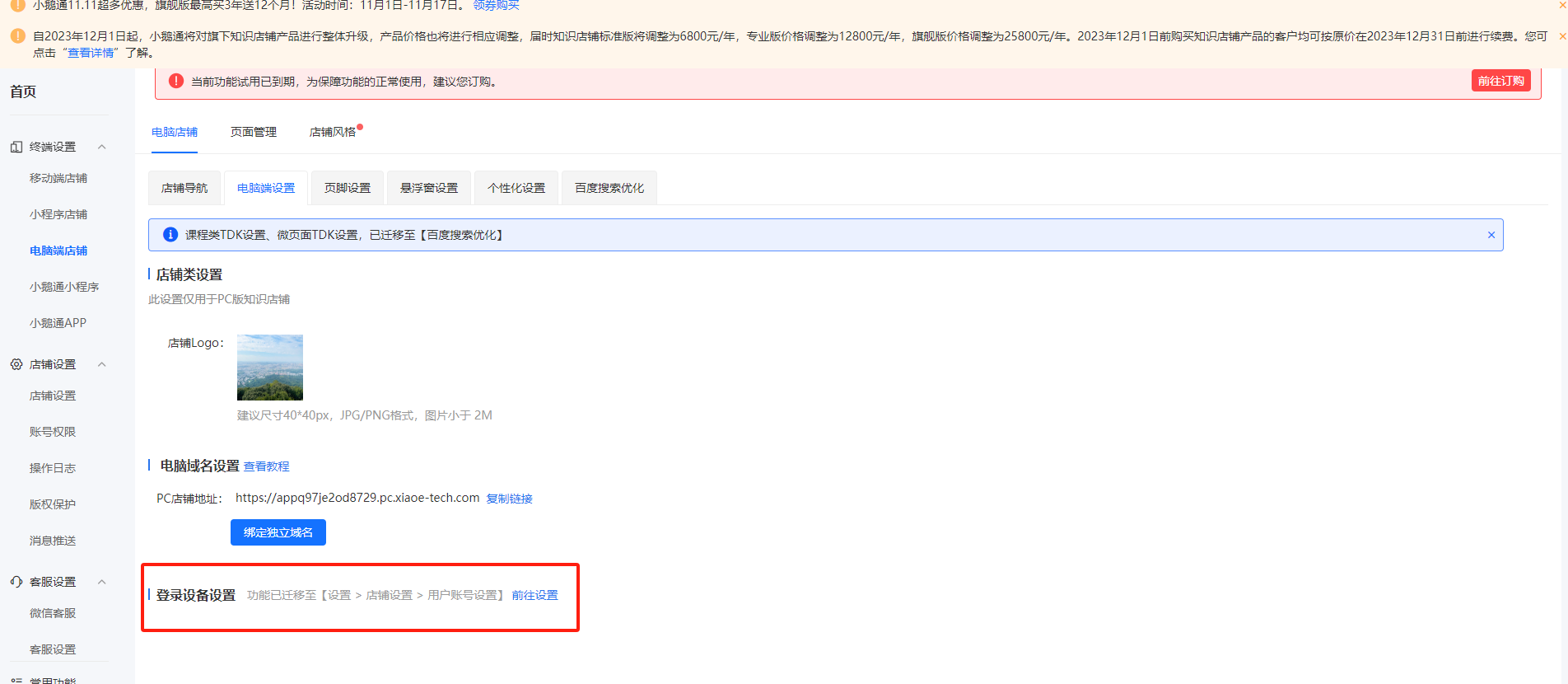Click 前往设置 under 登录设备设置
This screenshot has height=684, width=1568.
coord(535,595)
